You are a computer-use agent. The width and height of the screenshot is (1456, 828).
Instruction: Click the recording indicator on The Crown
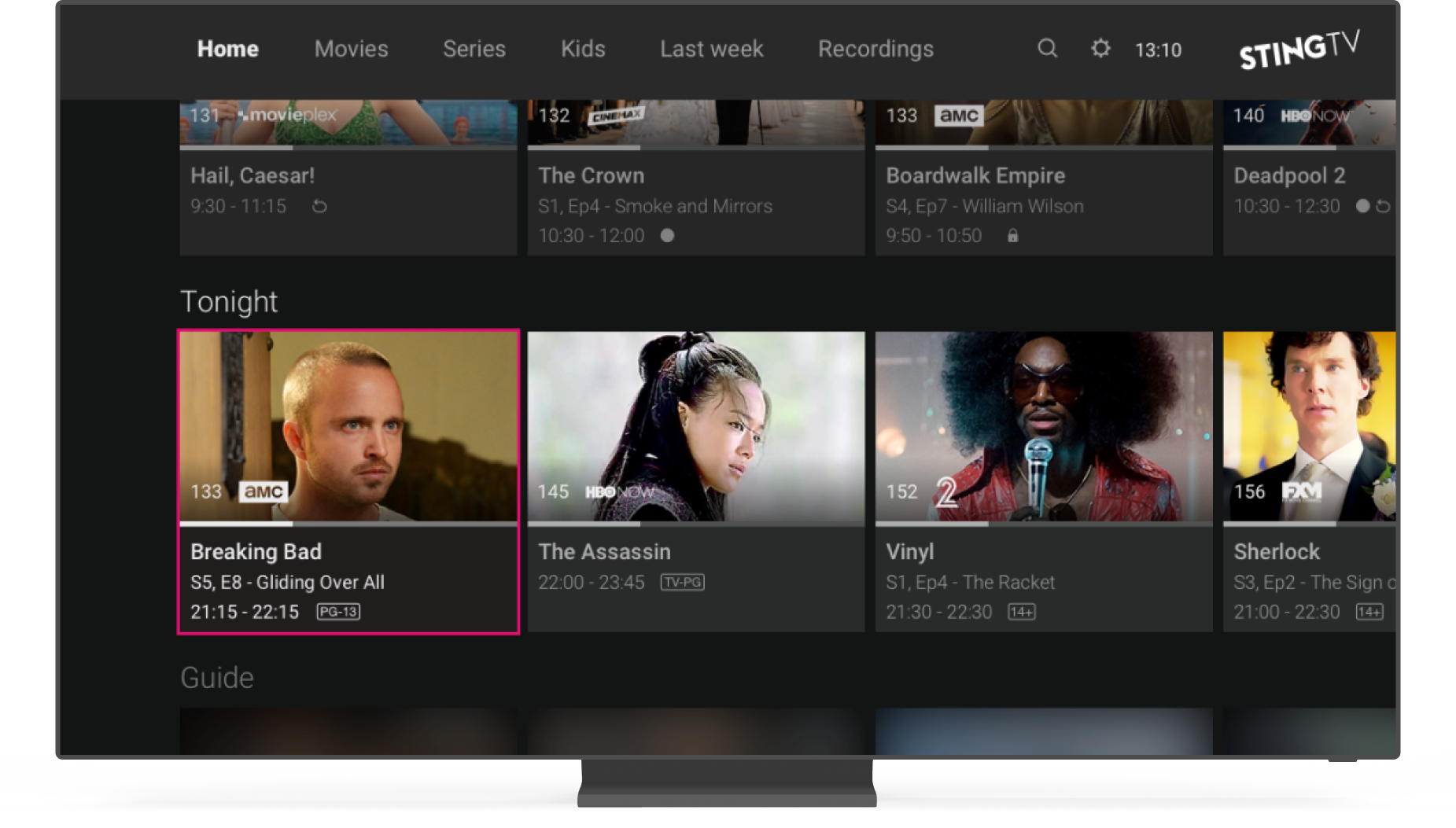click(667, 235)
